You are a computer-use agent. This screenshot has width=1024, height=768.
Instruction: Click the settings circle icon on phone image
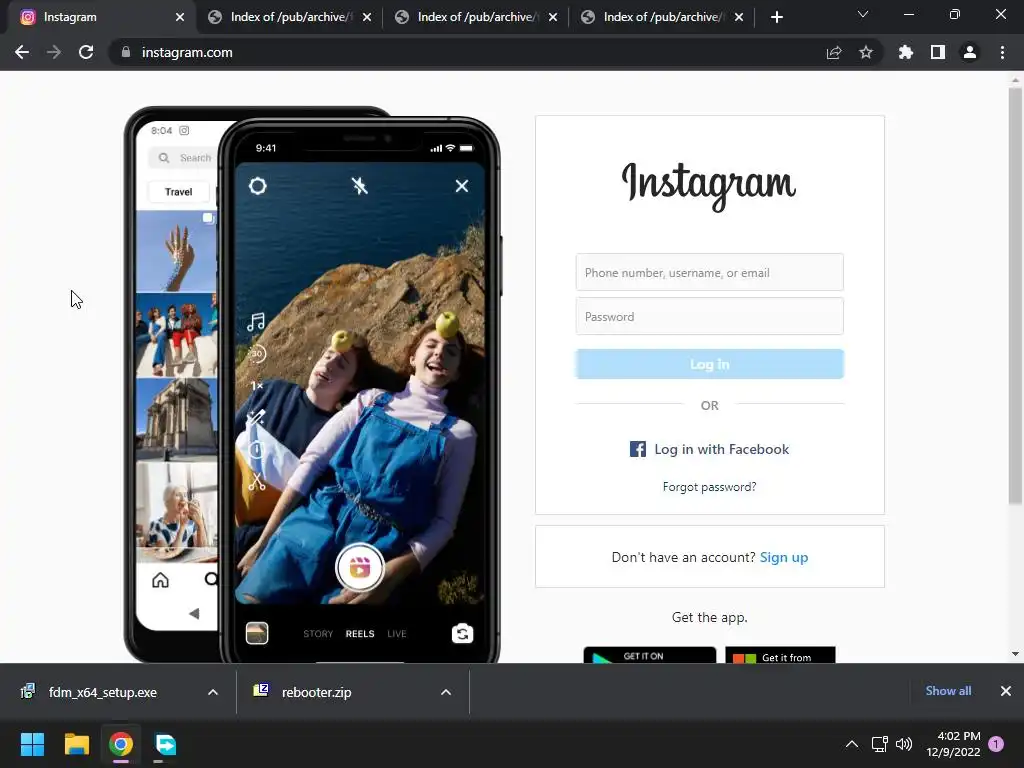click(x=257, y=186)
